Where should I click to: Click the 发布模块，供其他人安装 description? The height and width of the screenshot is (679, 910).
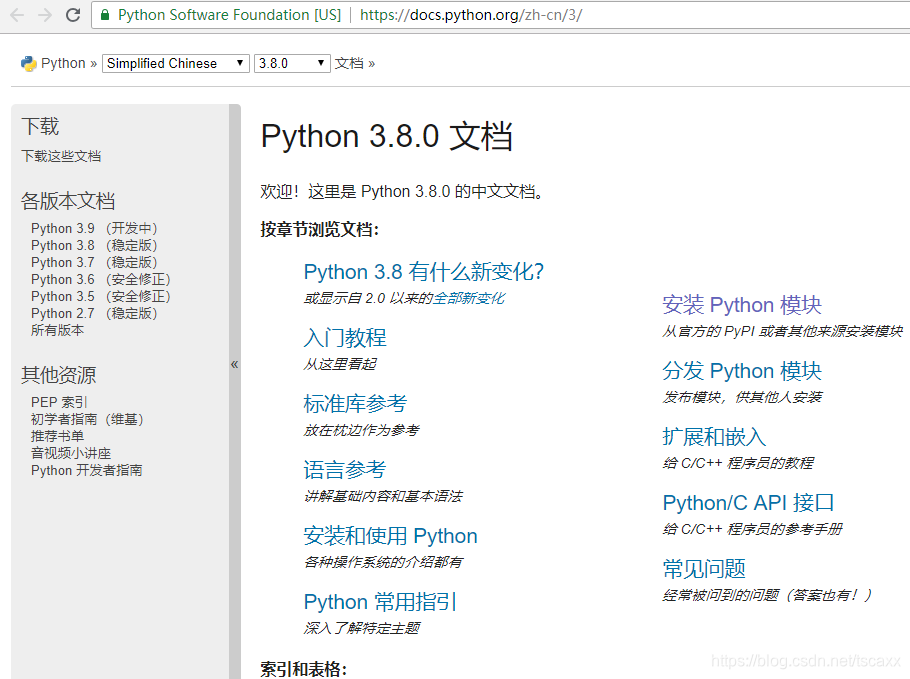tap(742, 398)
